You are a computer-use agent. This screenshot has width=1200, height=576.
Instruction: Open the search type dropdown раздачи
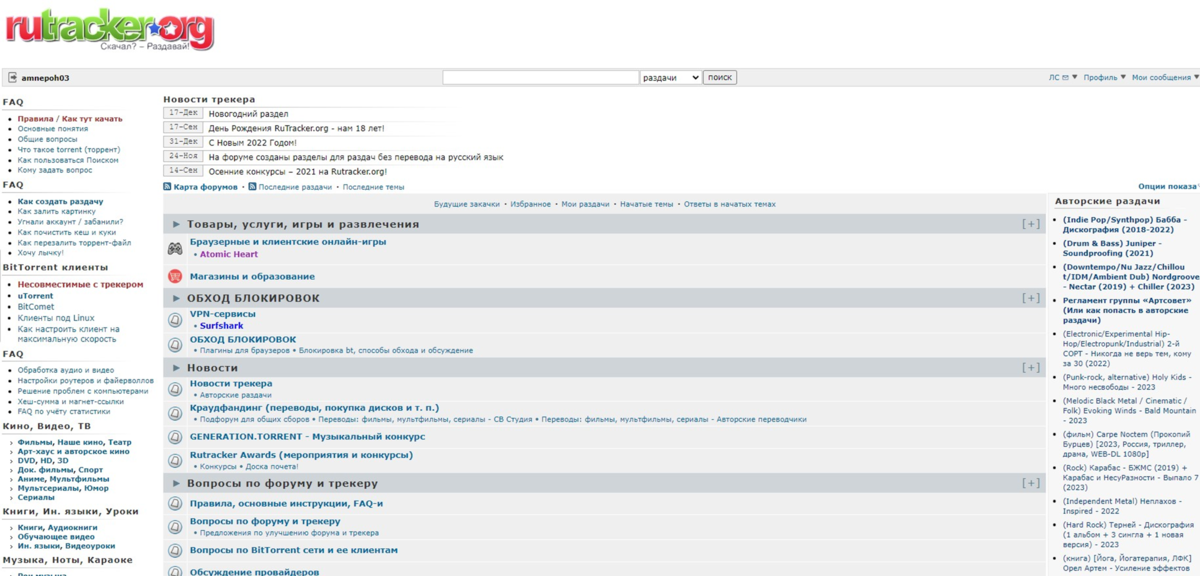(670, 77)
